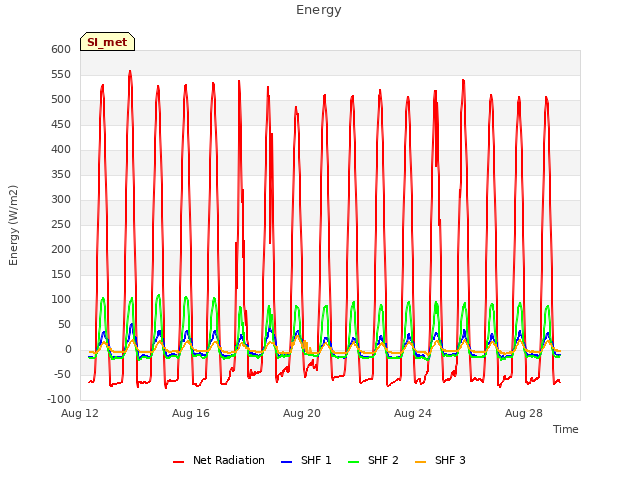Toggle the SHF 2 legend entry
Viewport: 640px width, 480px height.
coord(373,460)
